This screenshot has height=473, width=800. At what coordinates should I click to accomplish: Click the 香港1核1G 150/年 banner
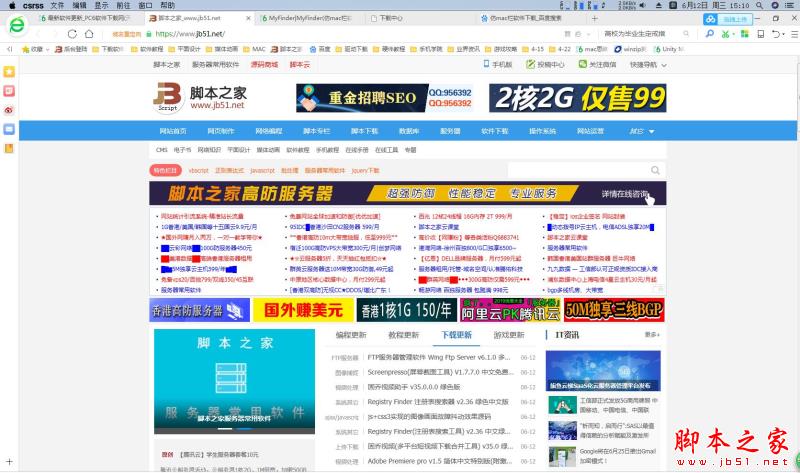pos(406,310)
